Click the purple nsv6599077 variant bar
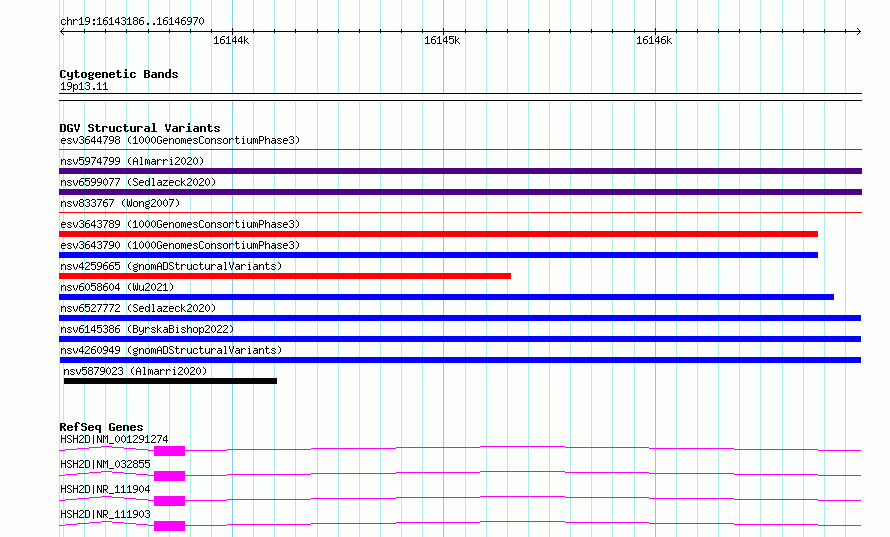890x537 pixels. pos(460,192)
